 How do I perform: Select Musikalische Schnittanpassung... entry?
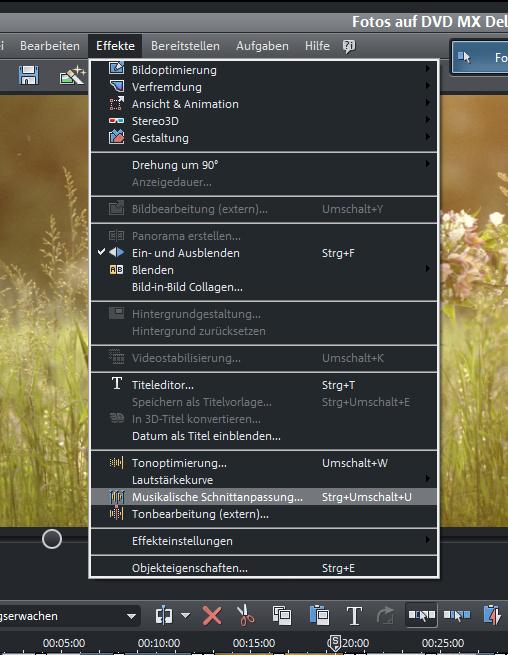(x=264, y=497)
